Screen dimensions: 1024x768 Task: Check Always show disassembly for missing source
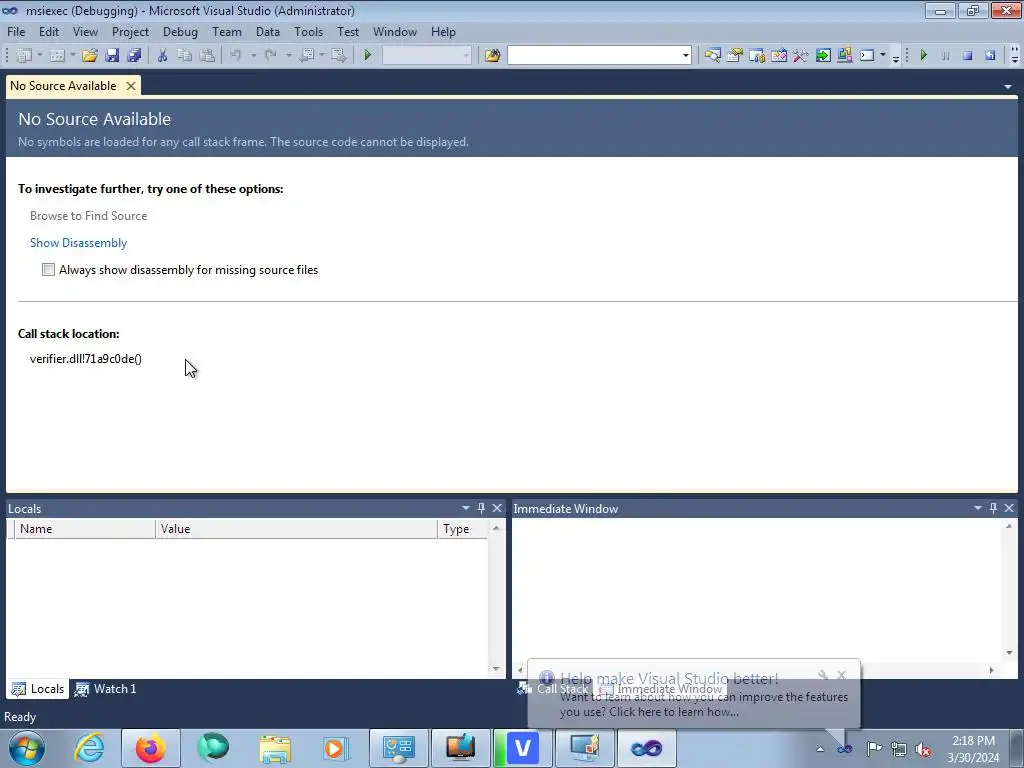click(x=48, y=270)
